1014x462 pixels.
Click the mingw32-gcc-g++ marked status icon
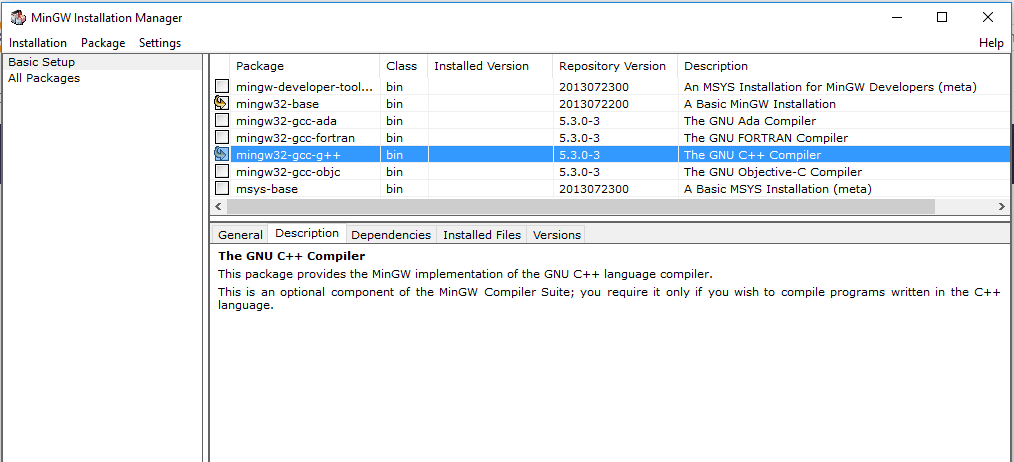pyautogui.click(x=222, y=155)
